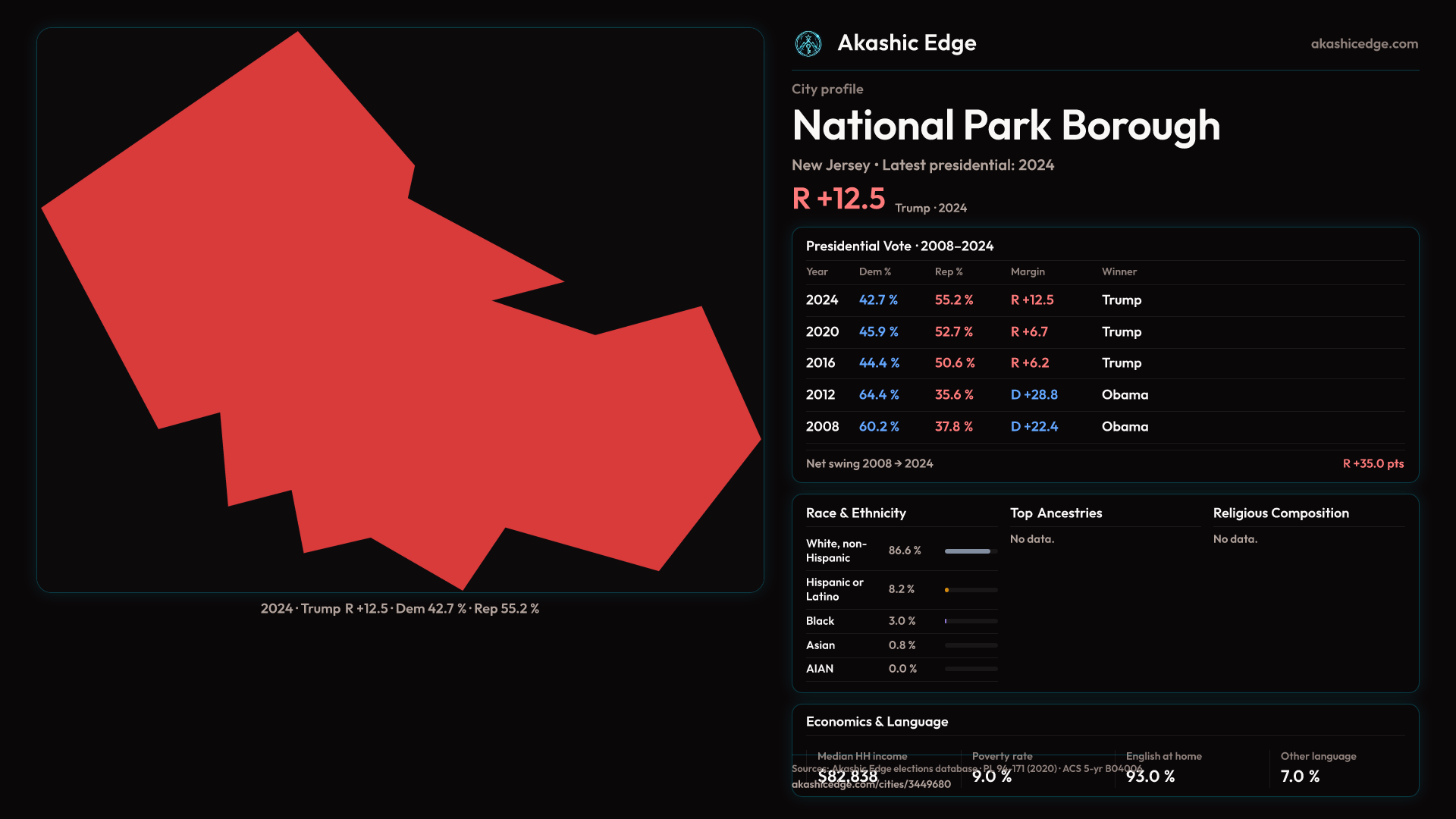Click the Religious Composition heading
This screenshot has height=819, width=1456.
pos(1280,513)
